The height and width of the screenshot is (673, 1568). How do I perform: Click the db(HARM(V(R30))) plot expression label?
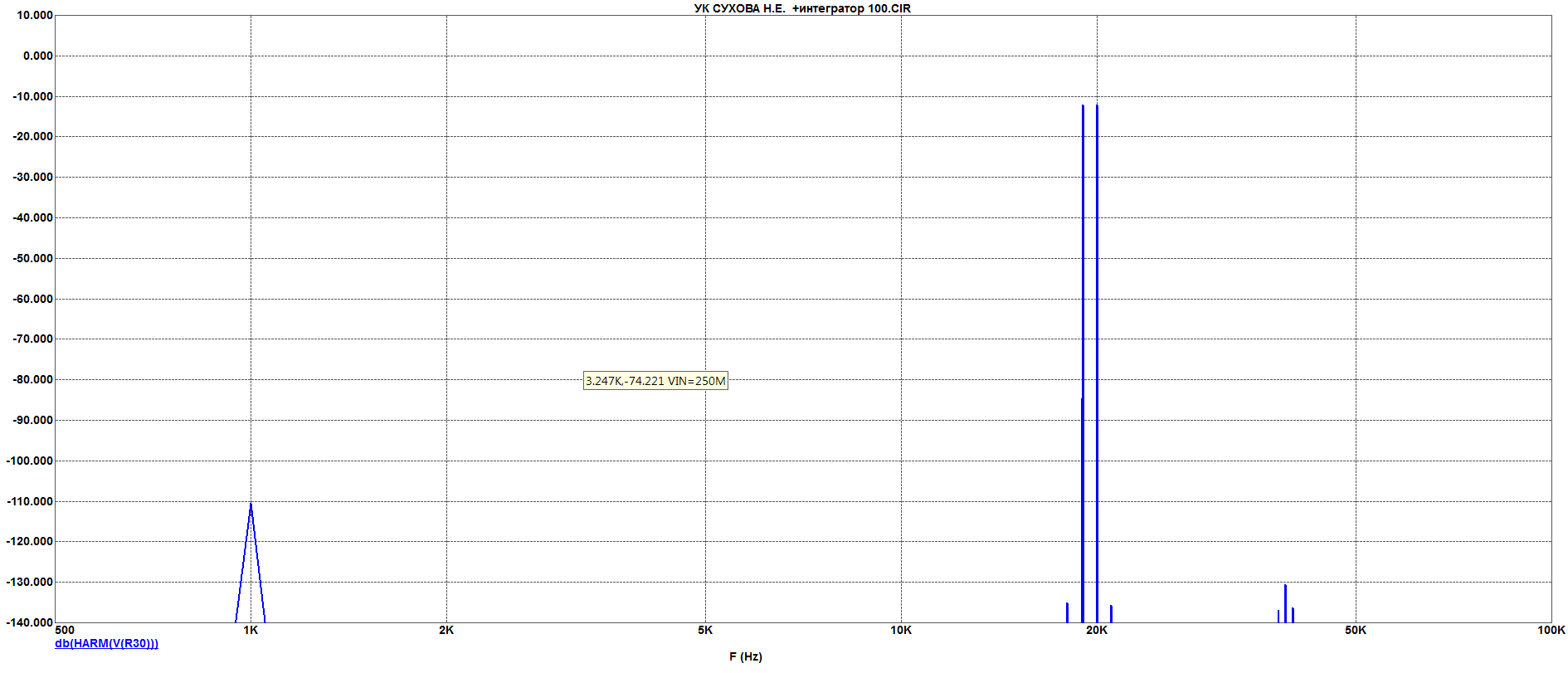pyautogui.click(x=106, y=643)
